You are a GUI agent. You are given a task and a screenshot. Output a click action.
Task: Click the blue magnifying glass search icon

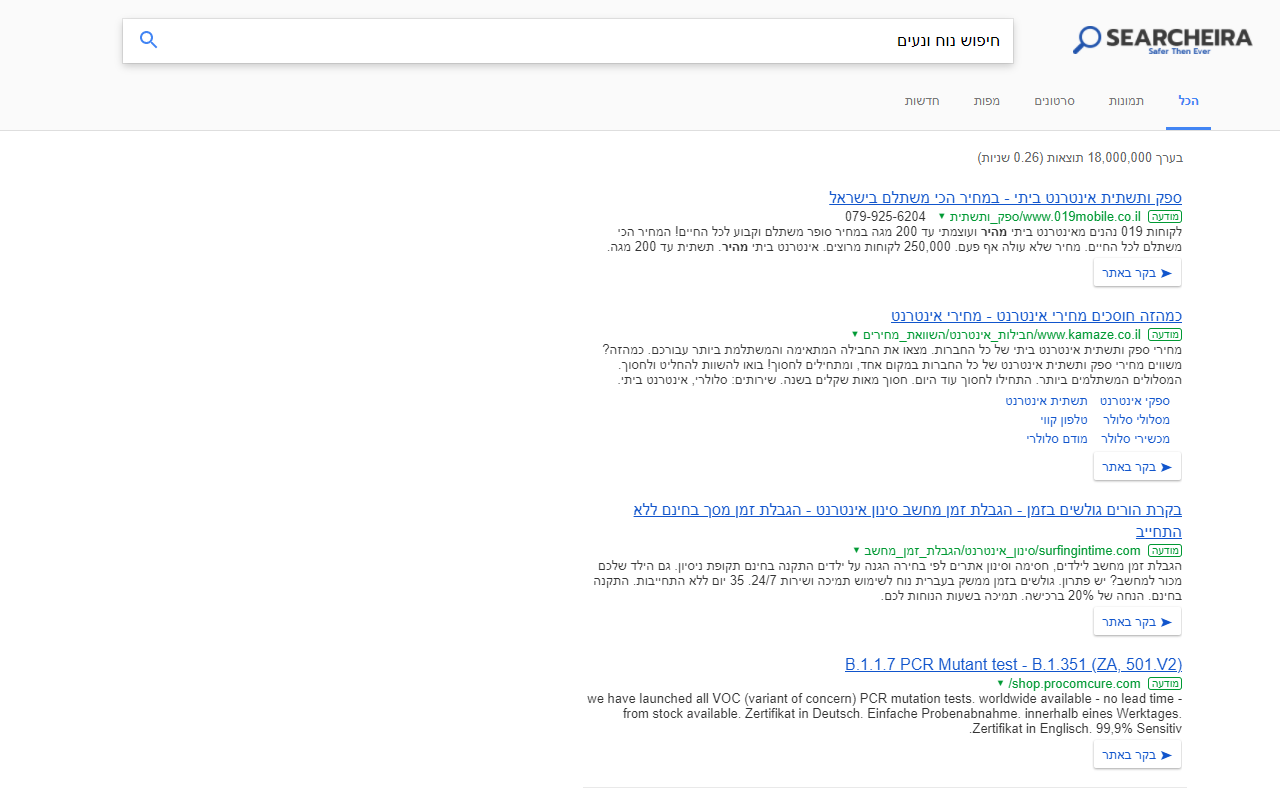pos(148,40)
